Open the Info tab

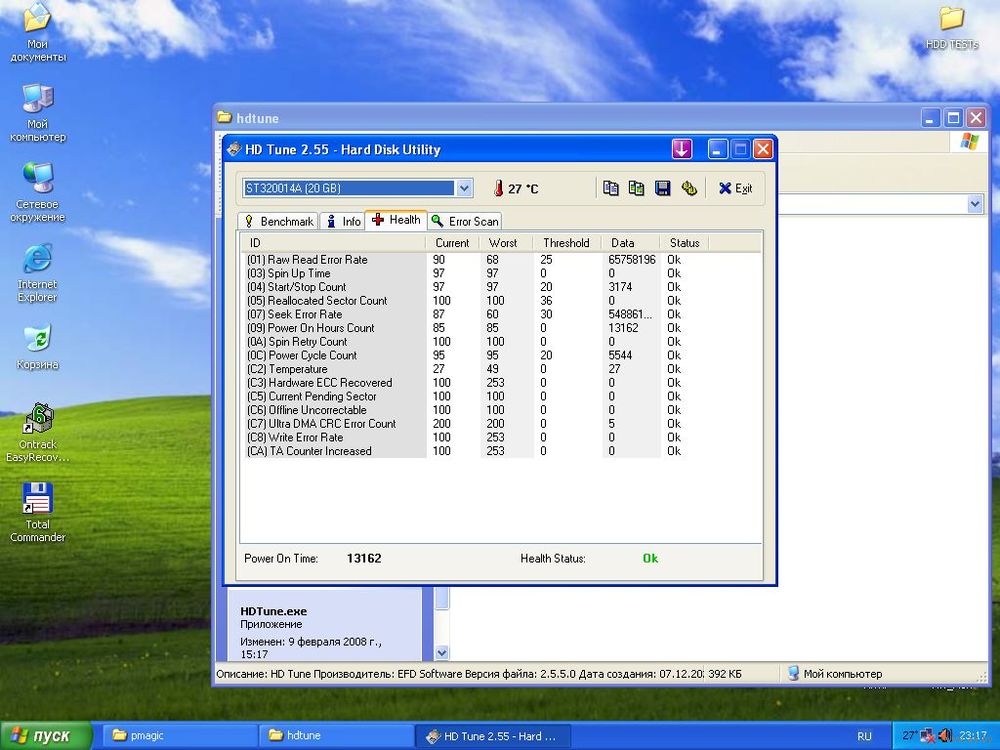tap(343, 221)
